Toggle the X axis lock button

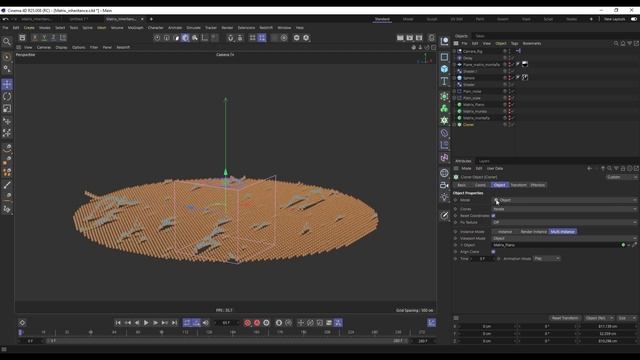click(35, 38)
